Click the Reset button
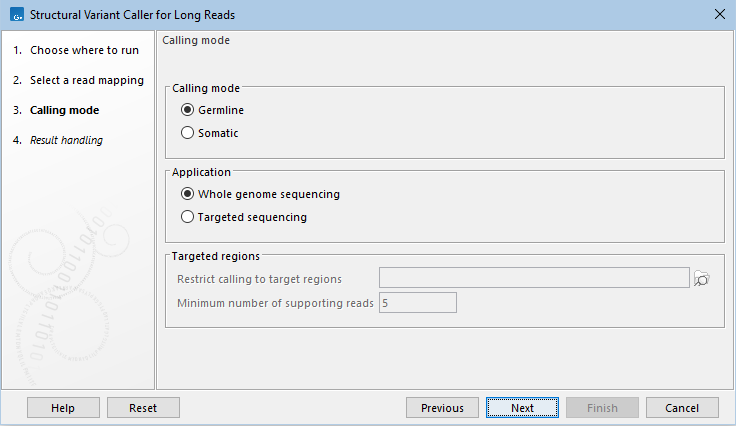Screen dimensions: 736x426 click(143, 408)
